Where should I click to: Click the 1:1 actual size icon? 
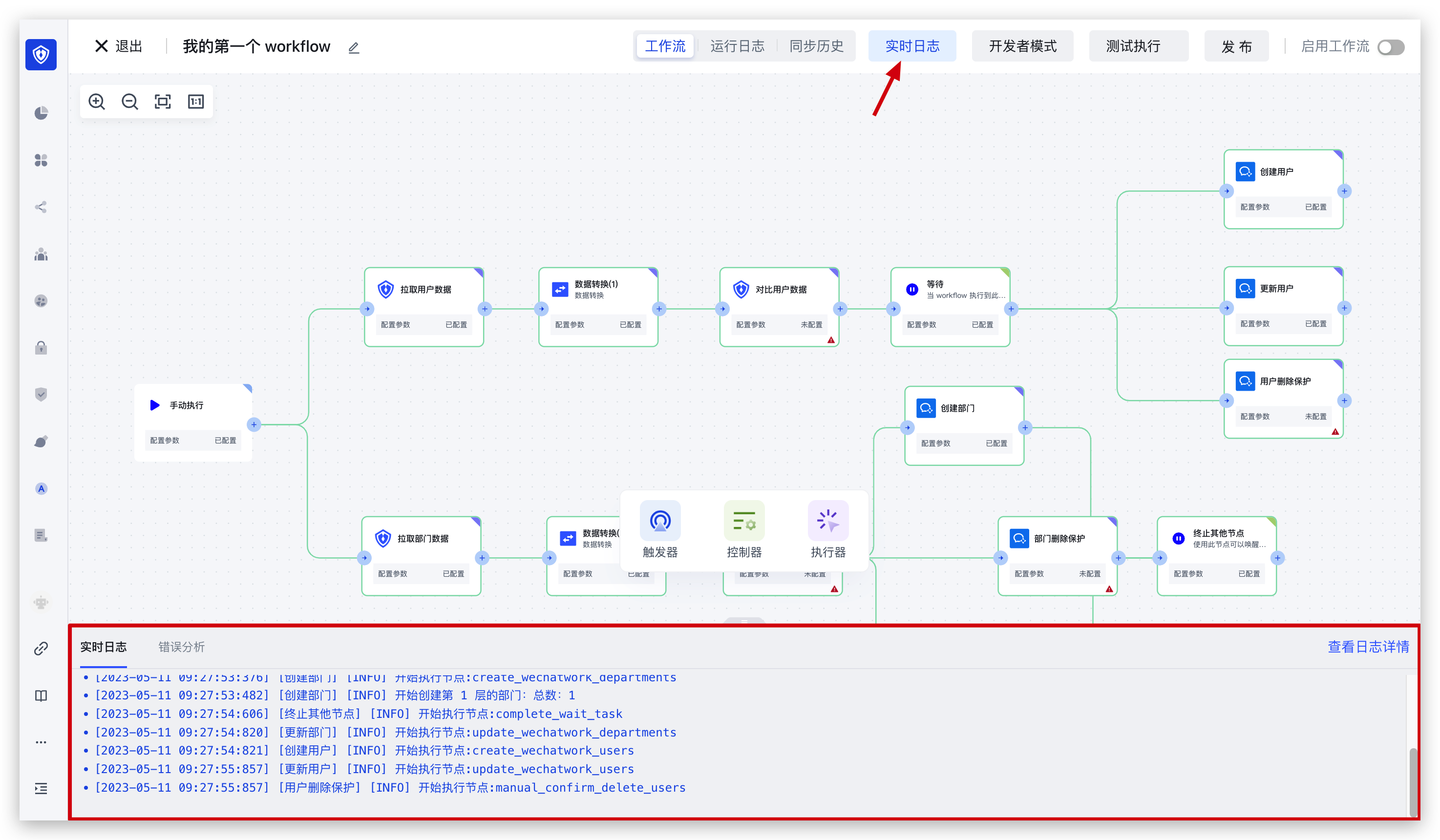tap(196, 102)
